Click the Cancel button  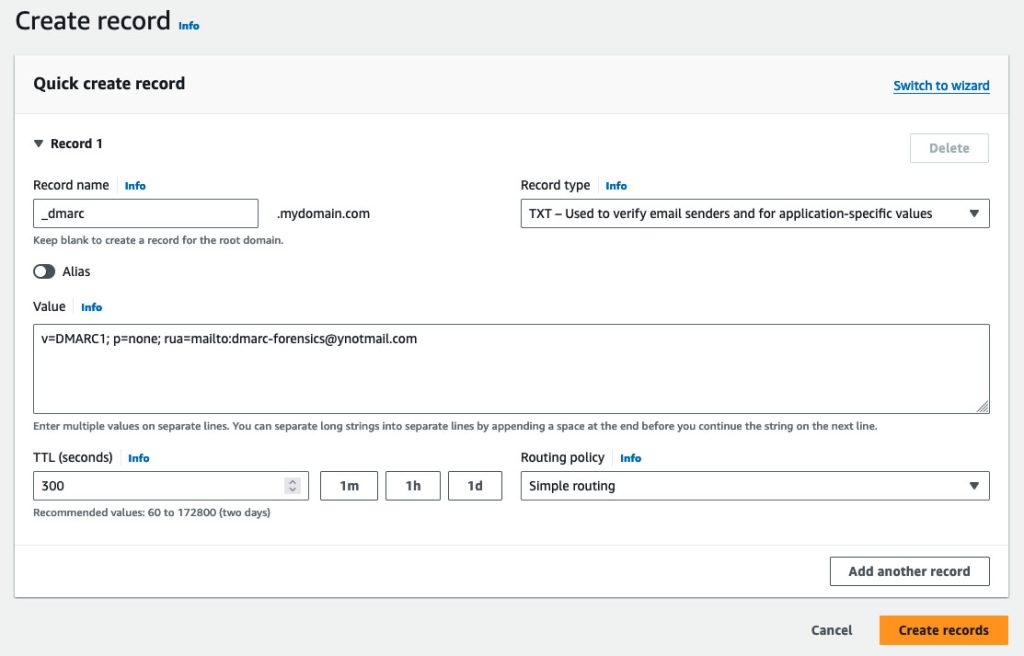click(x=831, y=630)
